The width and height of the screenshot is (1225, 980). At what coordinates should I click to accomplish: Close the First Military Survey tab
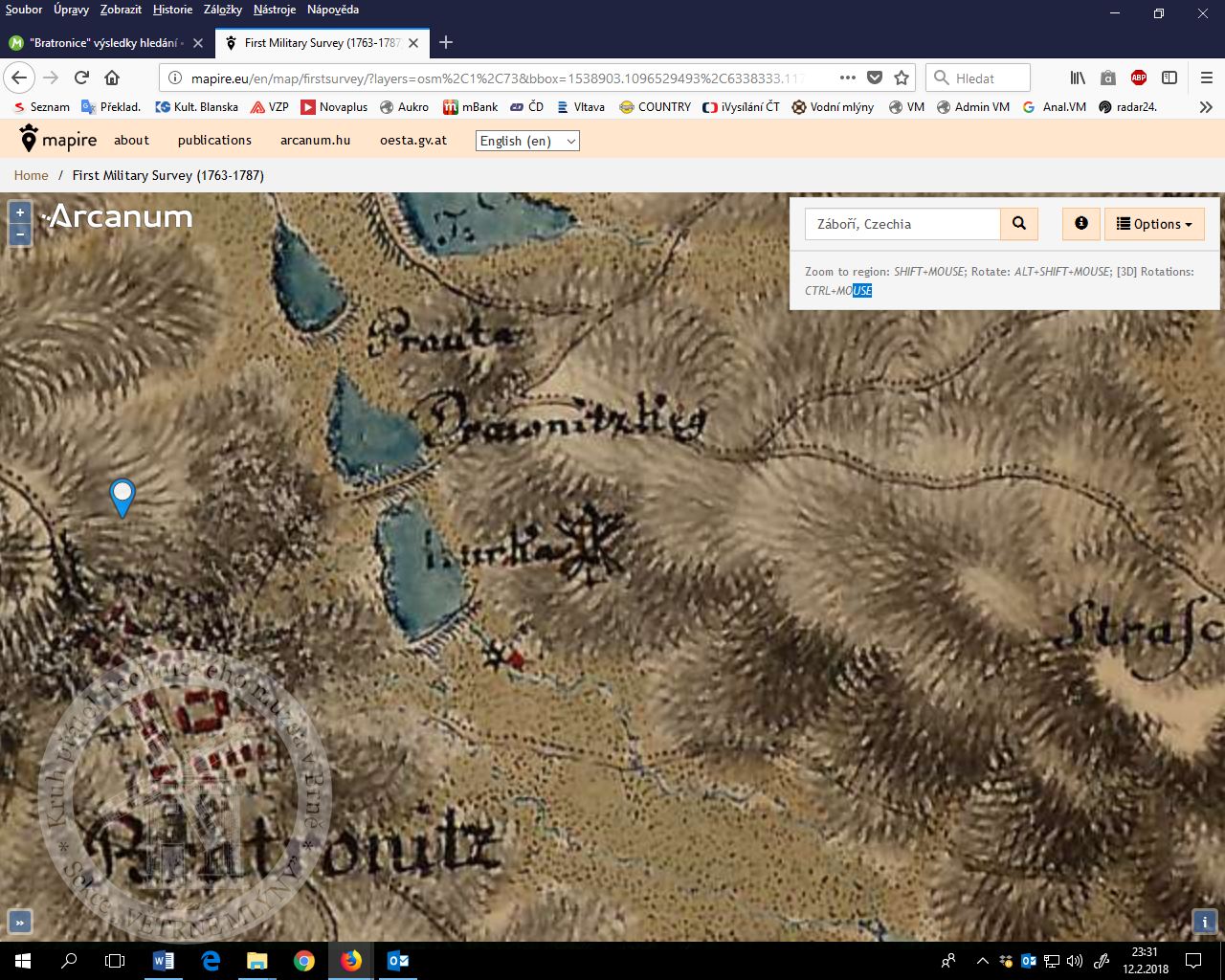(x=413, y=43)
